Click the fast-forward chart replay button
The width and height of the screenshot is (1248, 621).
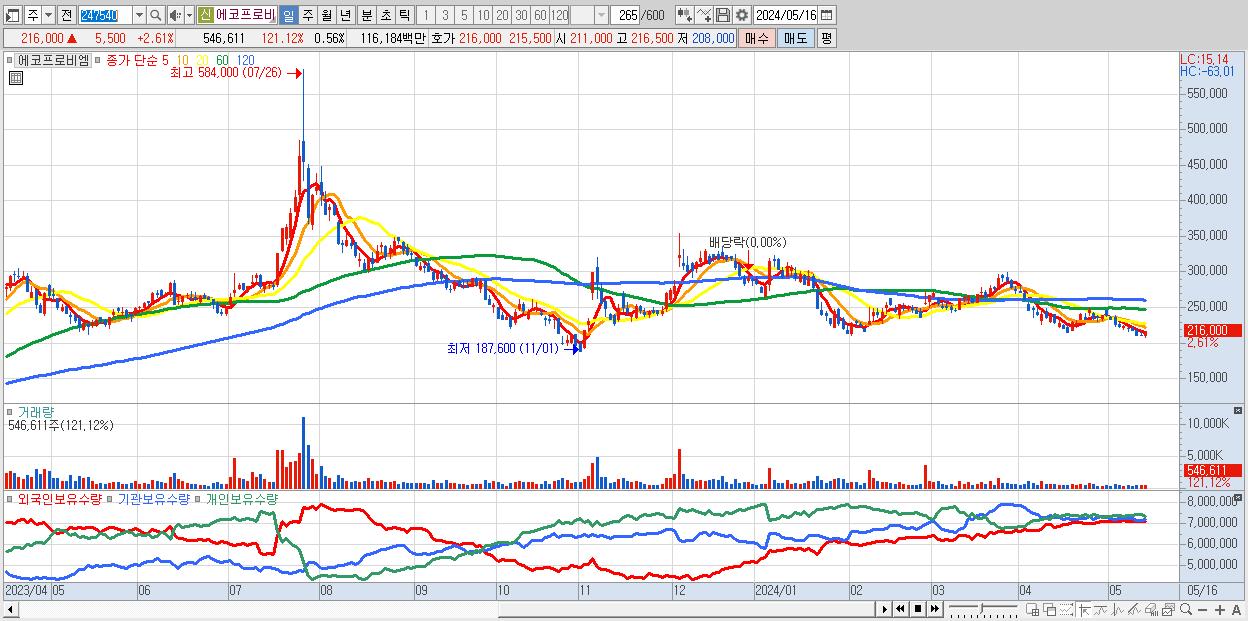coord(934,609)
